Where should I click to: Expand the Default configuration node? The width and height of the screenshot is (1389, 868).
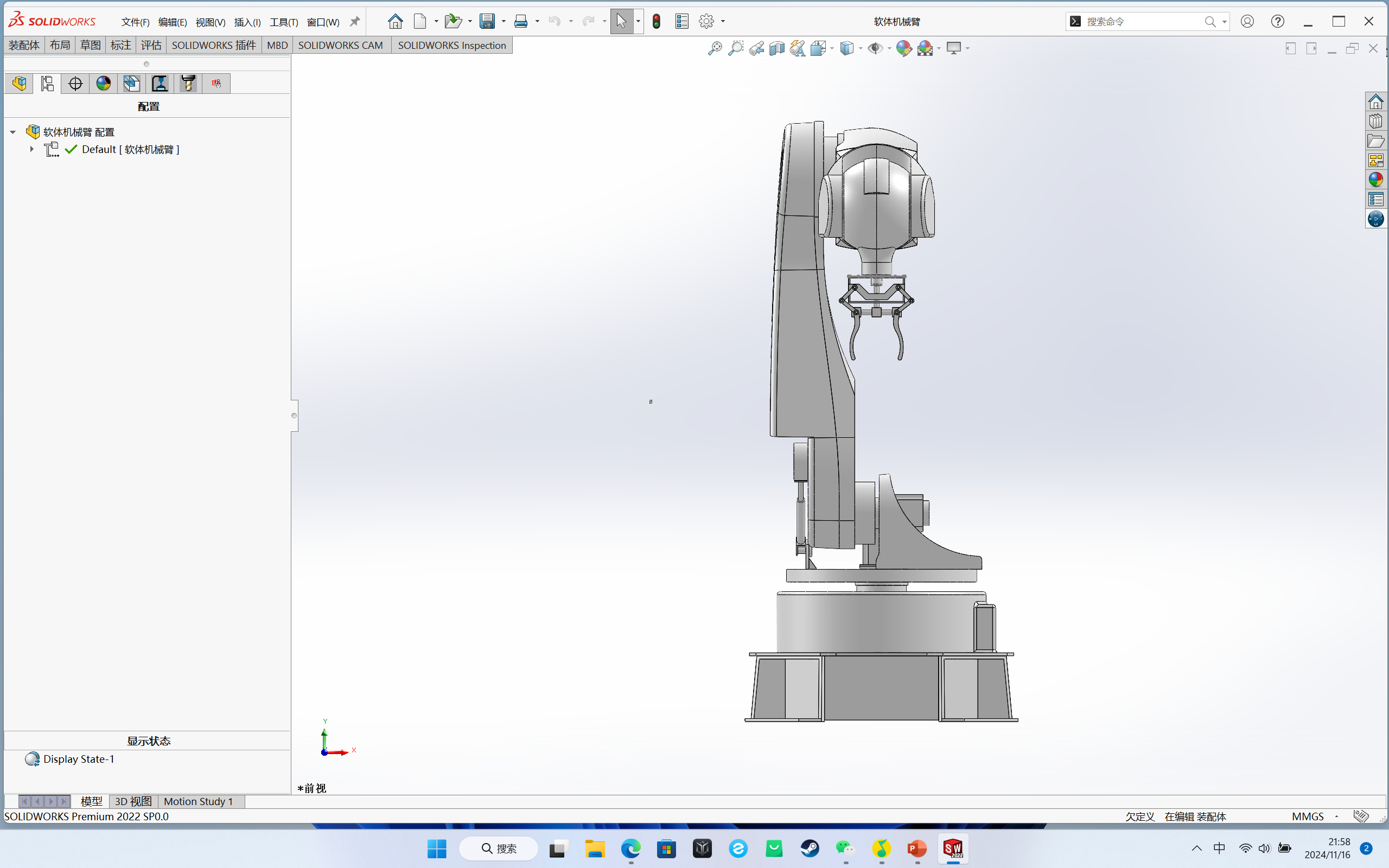(x=31, y=149)
